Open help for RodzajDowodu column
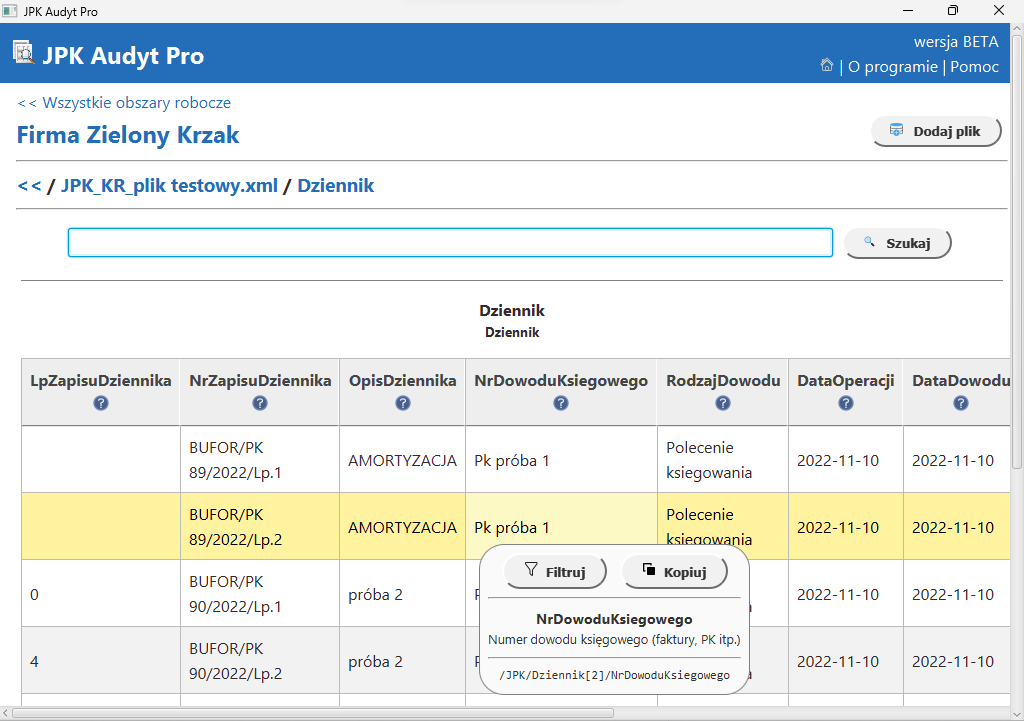Screen dimensions: 1024x721 click(723, 404)
